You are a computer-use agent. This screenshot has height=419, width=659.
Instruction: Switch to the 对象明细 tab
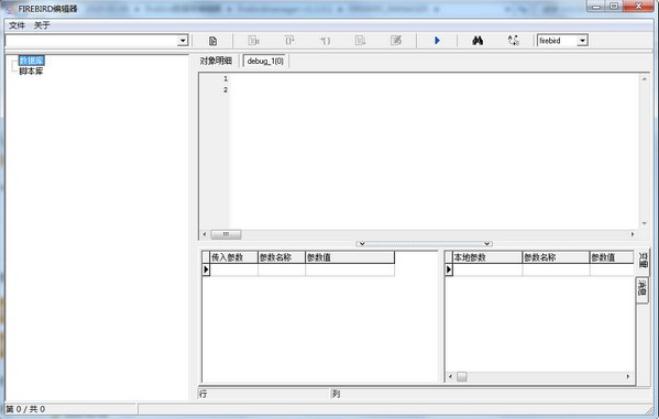pos(216,61)
